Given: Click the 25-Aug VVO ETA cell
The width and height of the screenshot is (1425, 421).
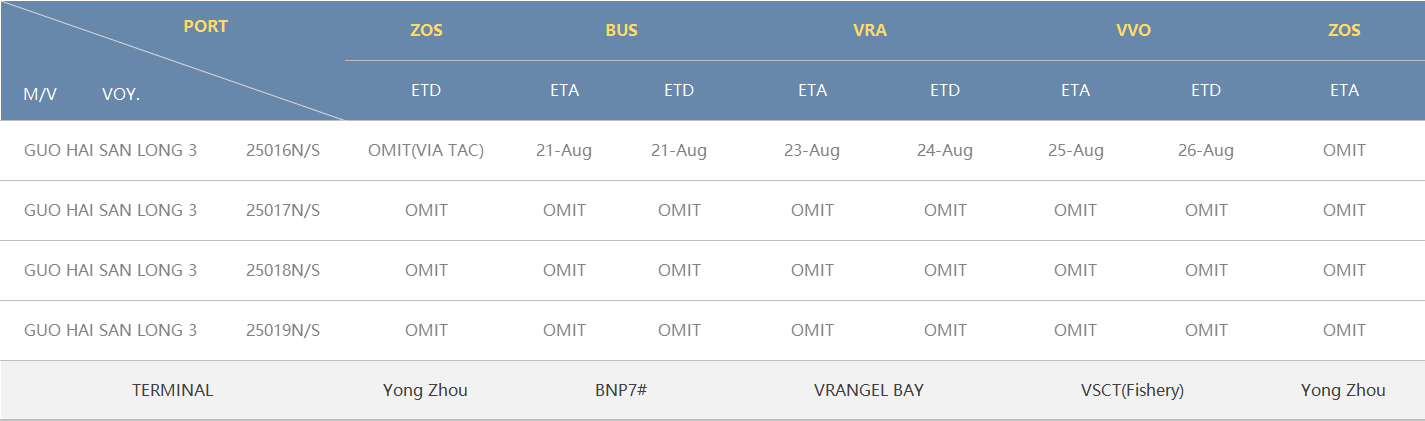Looking at the screenshot, I should coord(1076,151).
